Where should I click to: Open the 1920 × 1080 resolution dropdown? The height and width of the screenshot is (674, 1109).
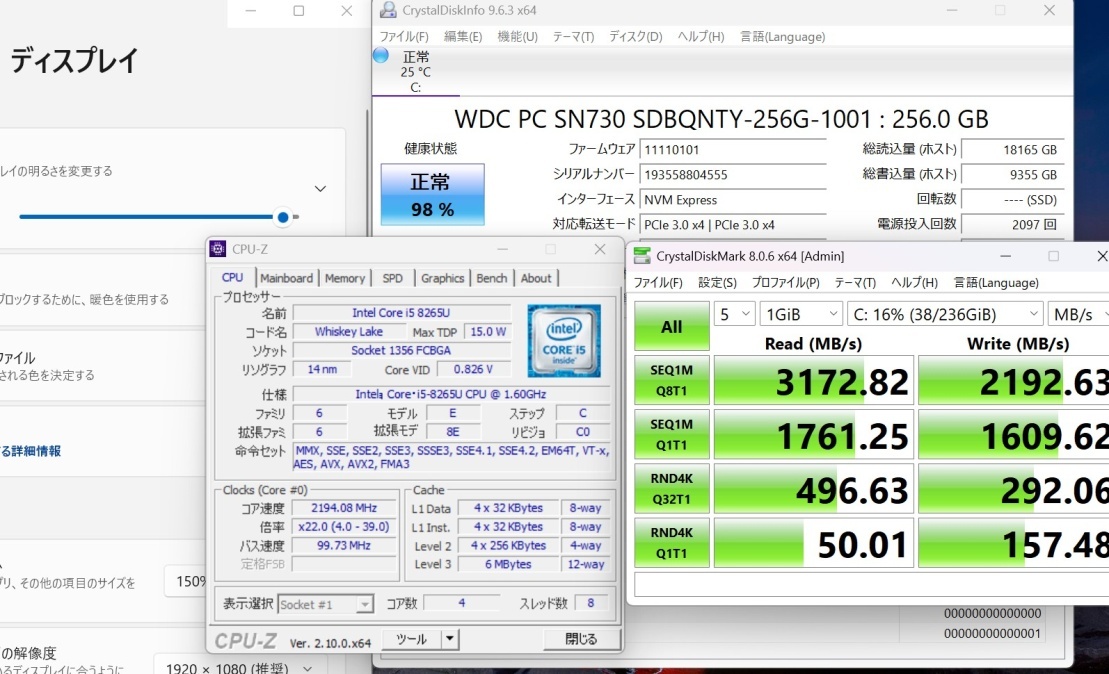tap(238, 667)
